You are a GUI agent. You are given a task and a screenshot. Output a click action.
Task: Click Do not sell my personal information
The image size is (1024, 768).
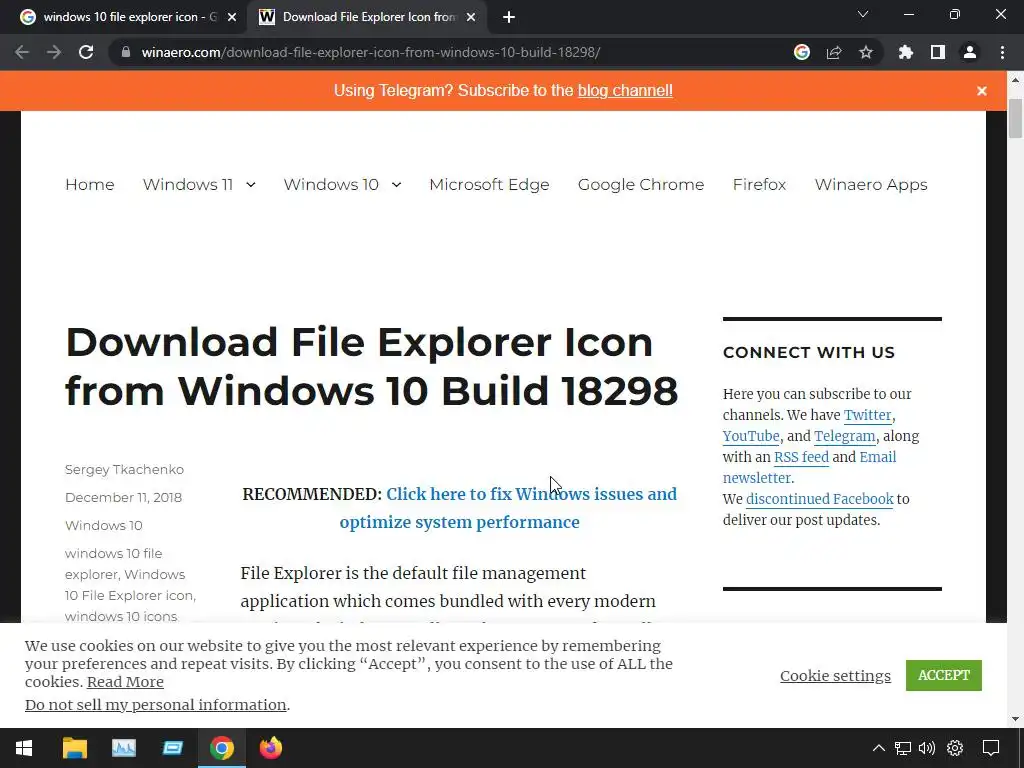[155, 705]
